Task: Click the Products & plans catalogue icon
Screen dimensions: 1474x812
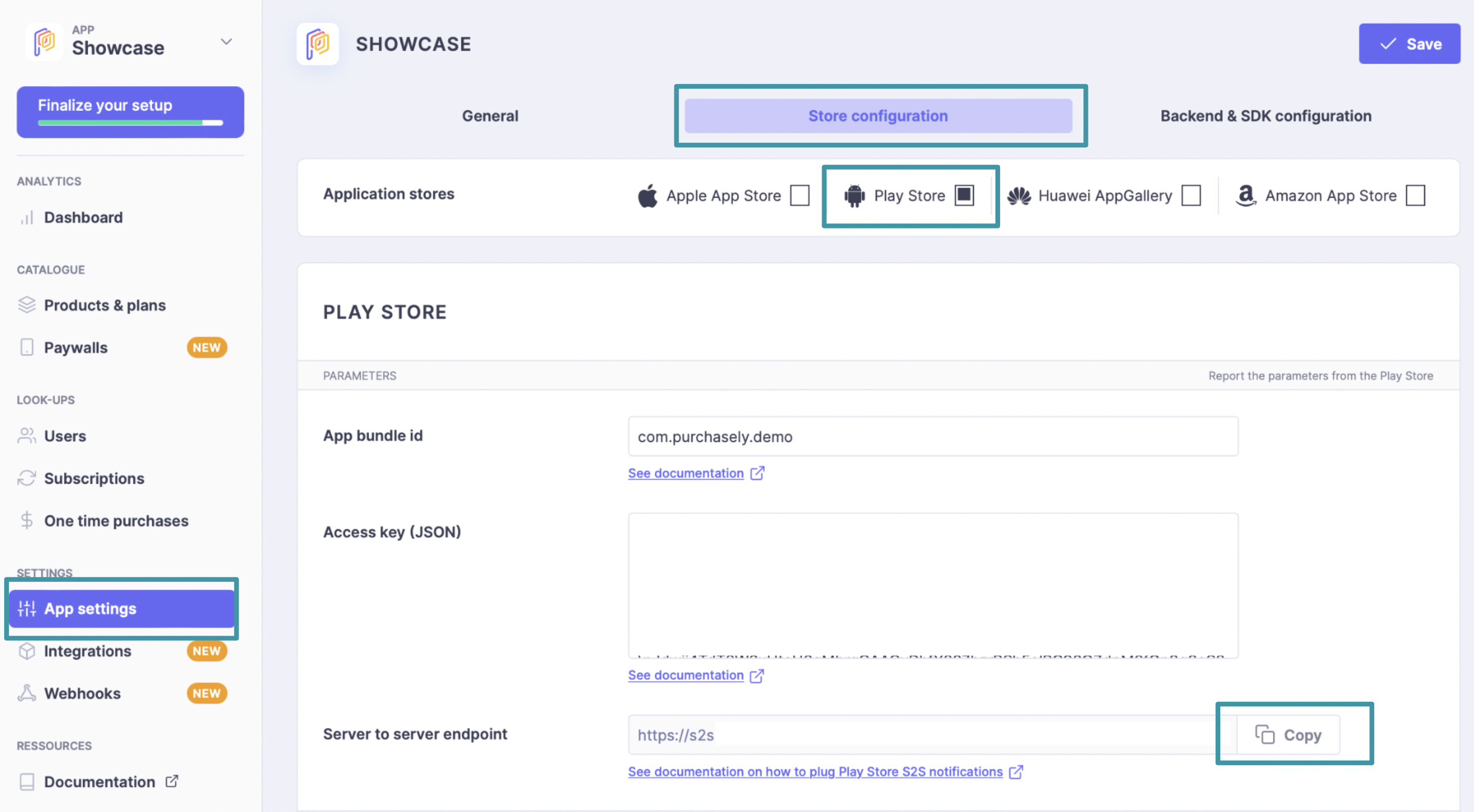Action: (28, 304)
